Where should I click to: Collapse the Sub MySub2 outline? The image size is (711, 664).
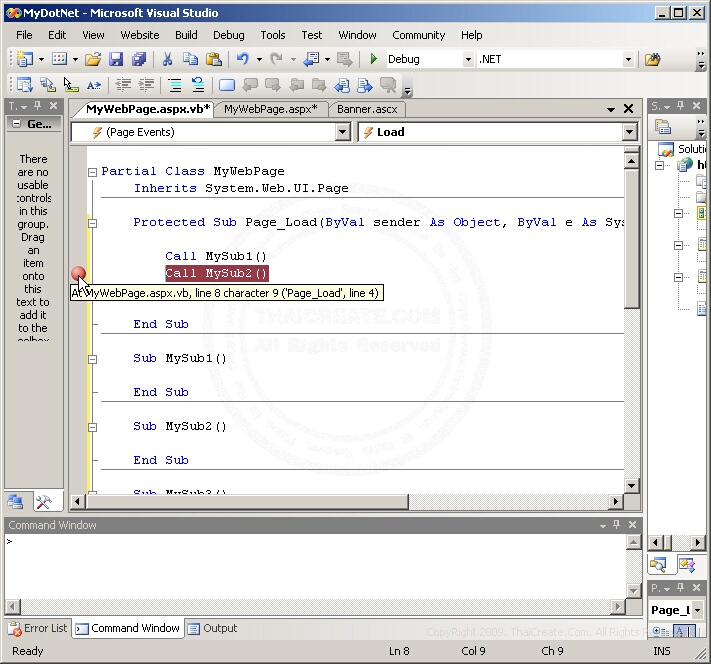pos(93,427)
